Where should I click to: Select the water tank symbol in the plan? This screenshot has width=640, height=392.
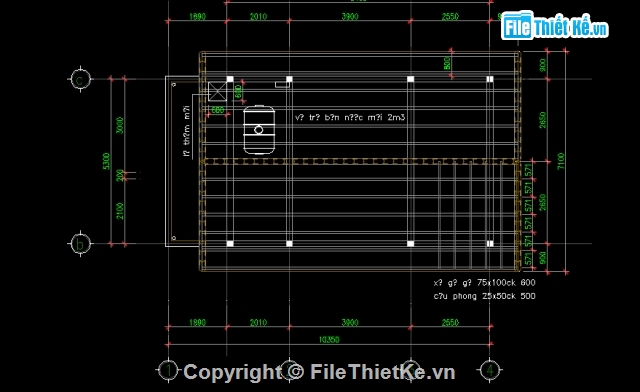tap(259, 129)
